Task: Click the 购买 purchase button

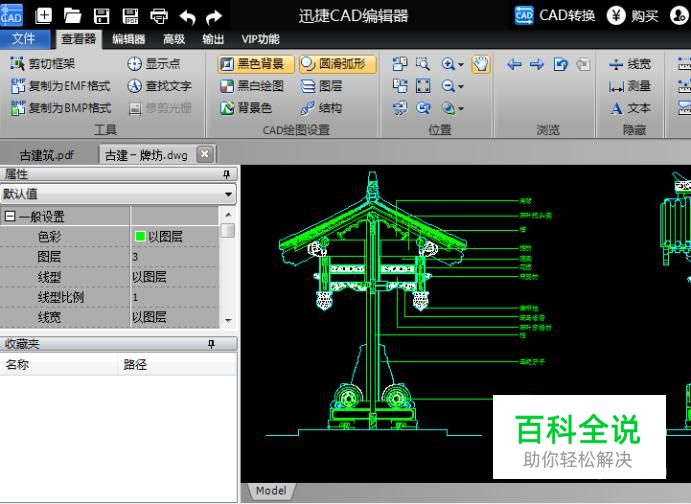Action: pos(632,16)
